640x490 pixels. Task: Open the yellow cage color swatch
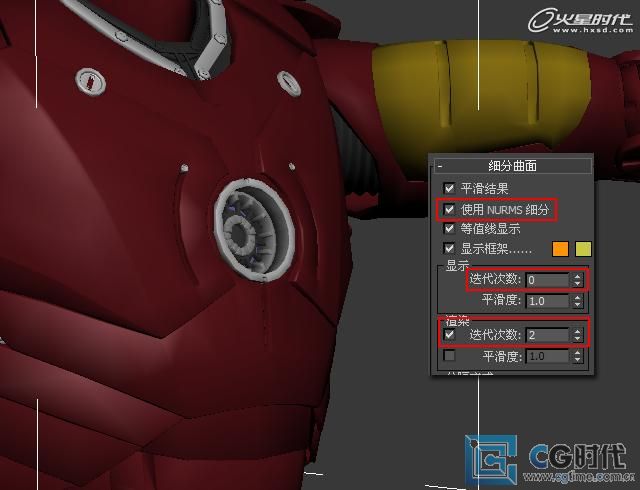point(583,249)
